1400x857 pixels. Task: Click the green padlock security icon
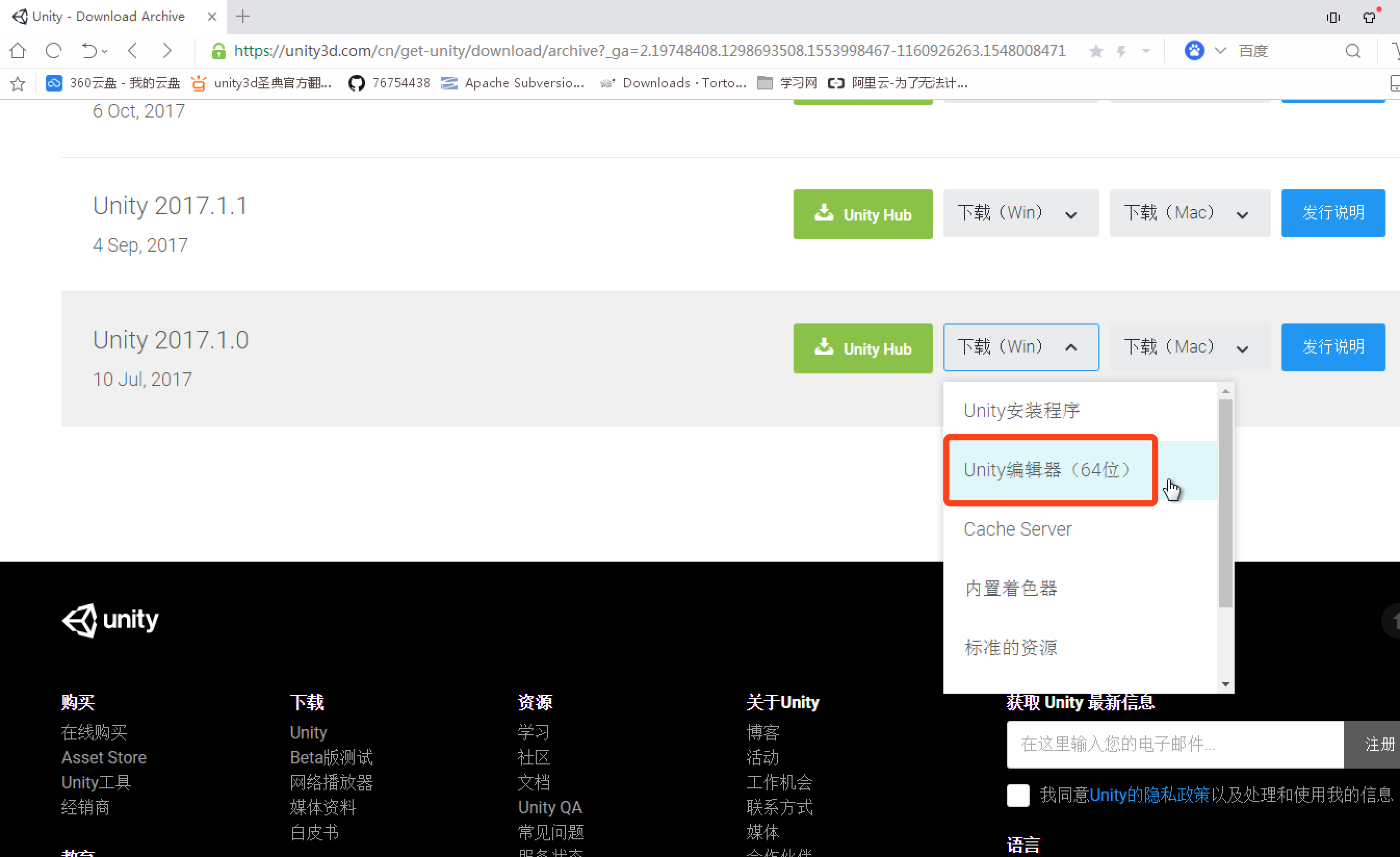218,51
